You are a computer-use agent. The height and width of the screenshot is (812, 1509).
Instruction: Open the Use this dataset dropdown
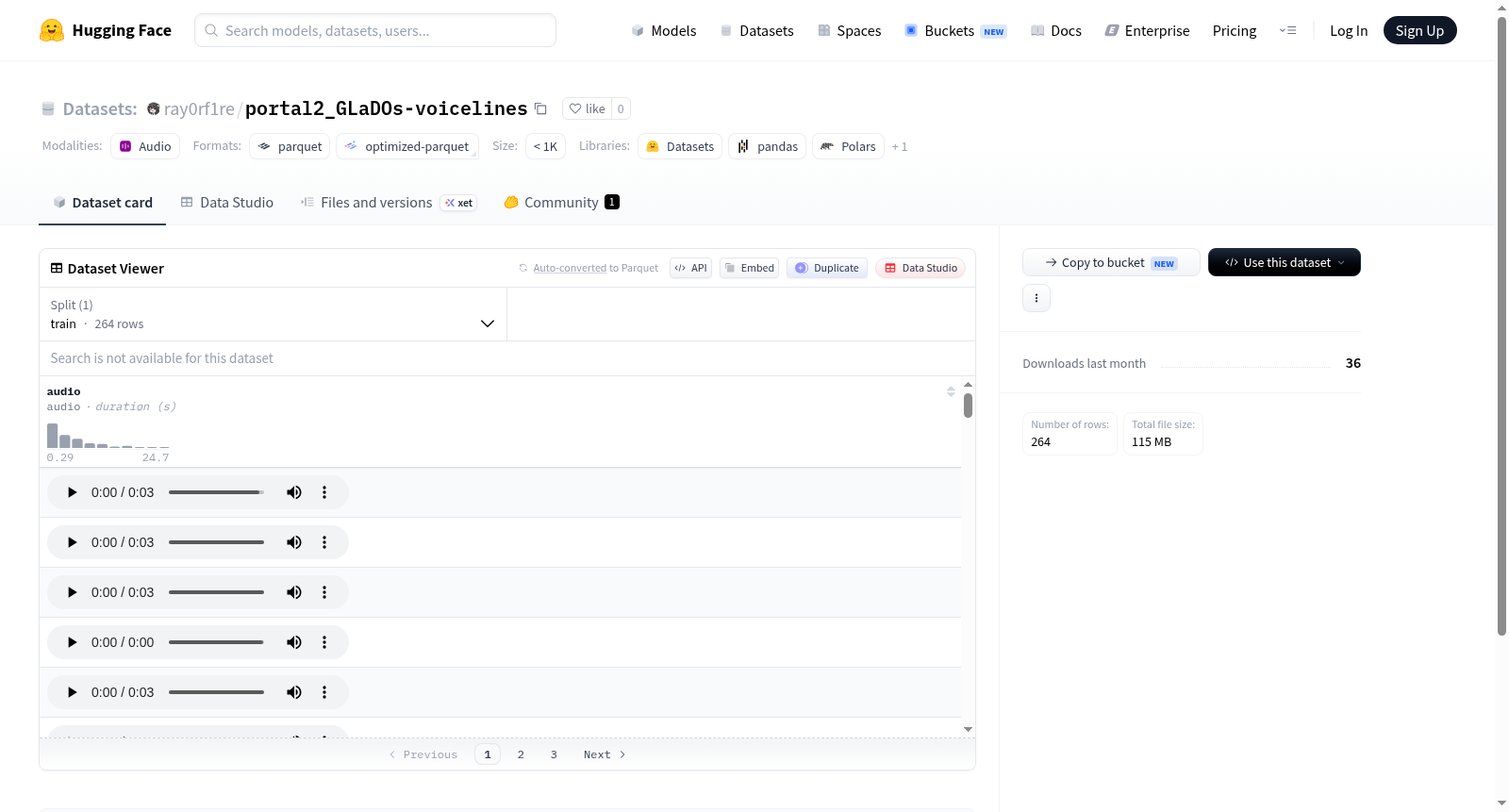1285,262
